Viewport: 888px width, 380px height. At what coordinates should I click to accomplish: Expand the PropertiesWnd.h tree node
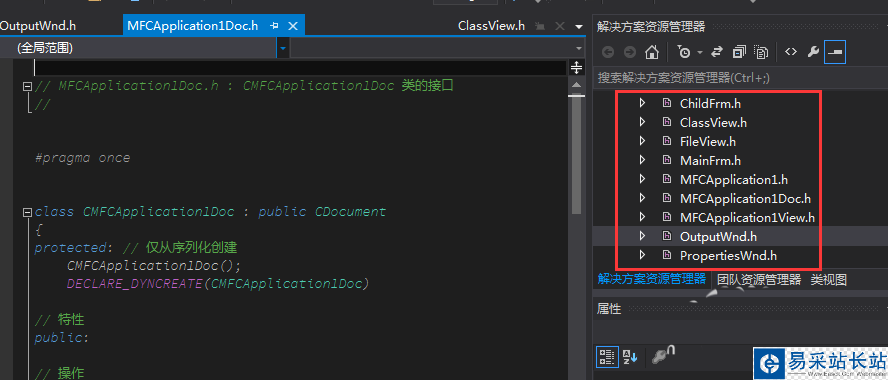point(642,255)
